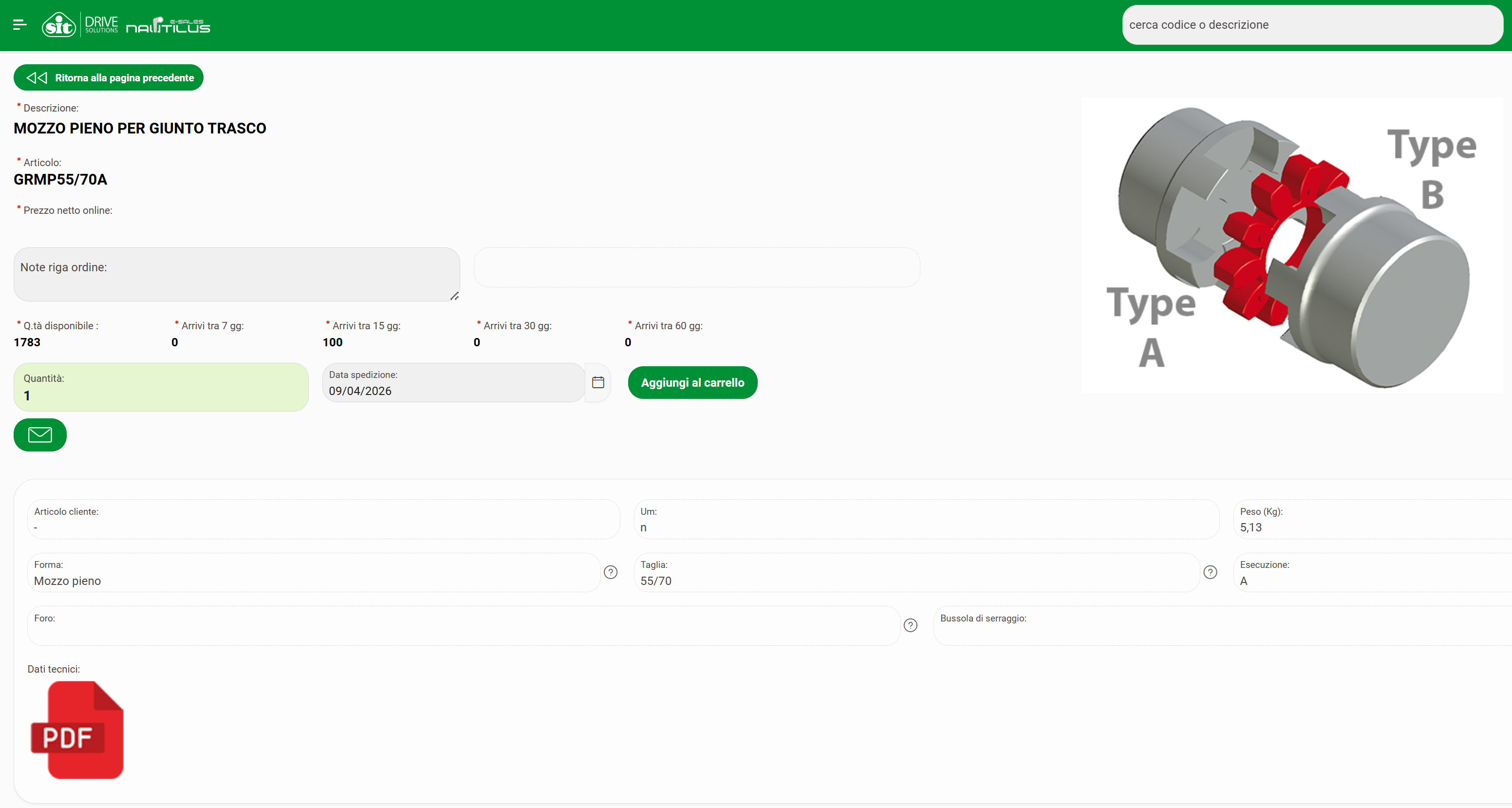Click the Nautilus e-sales logo
Screen dimensions: 1512x808
coord(168,25)
